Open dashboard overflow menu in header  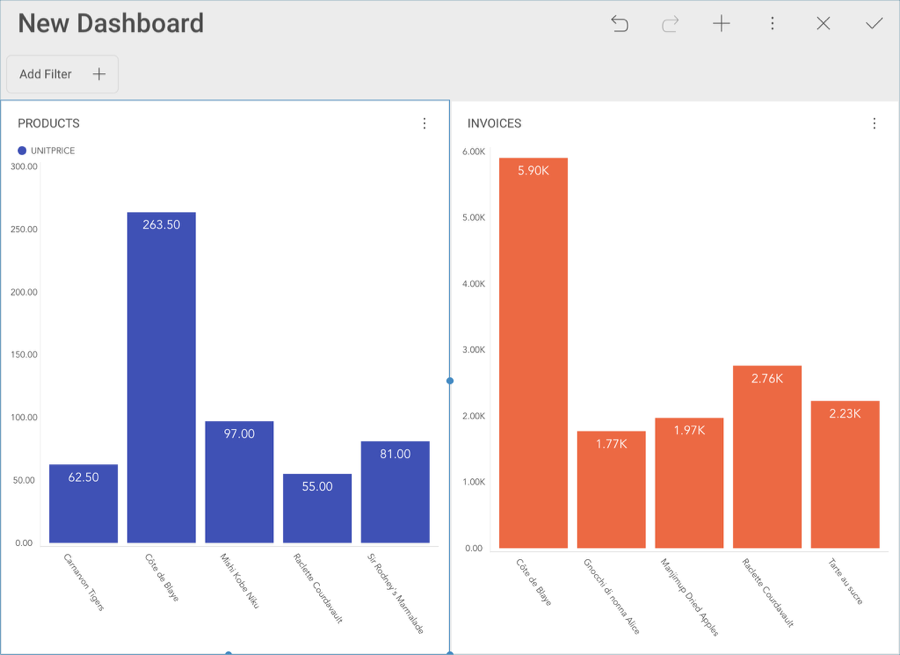pos(772,24)
